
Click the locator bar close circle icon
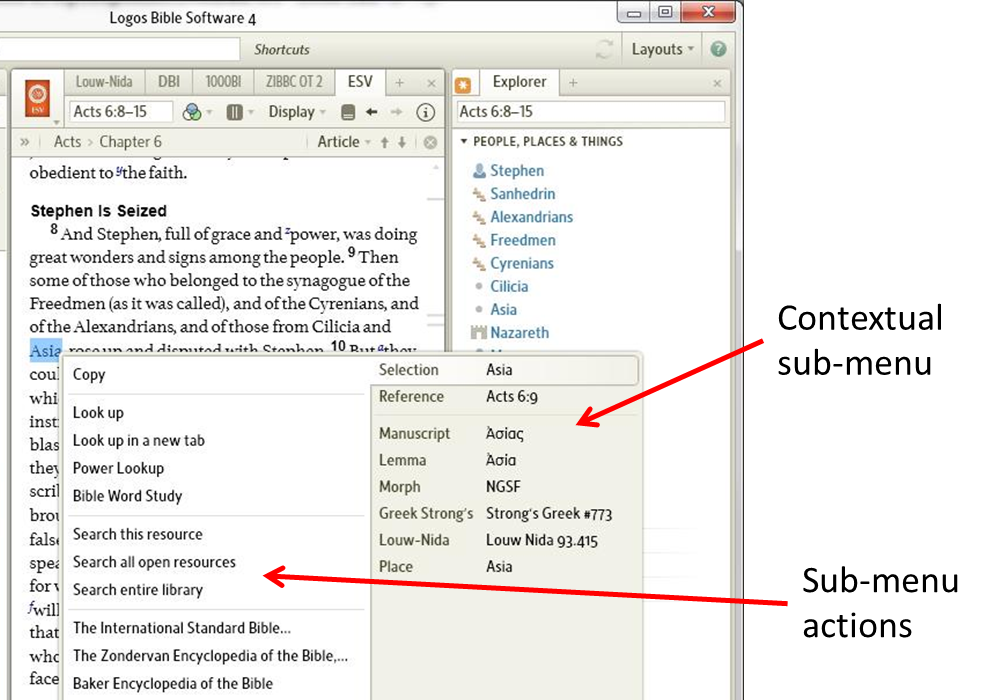431,142
